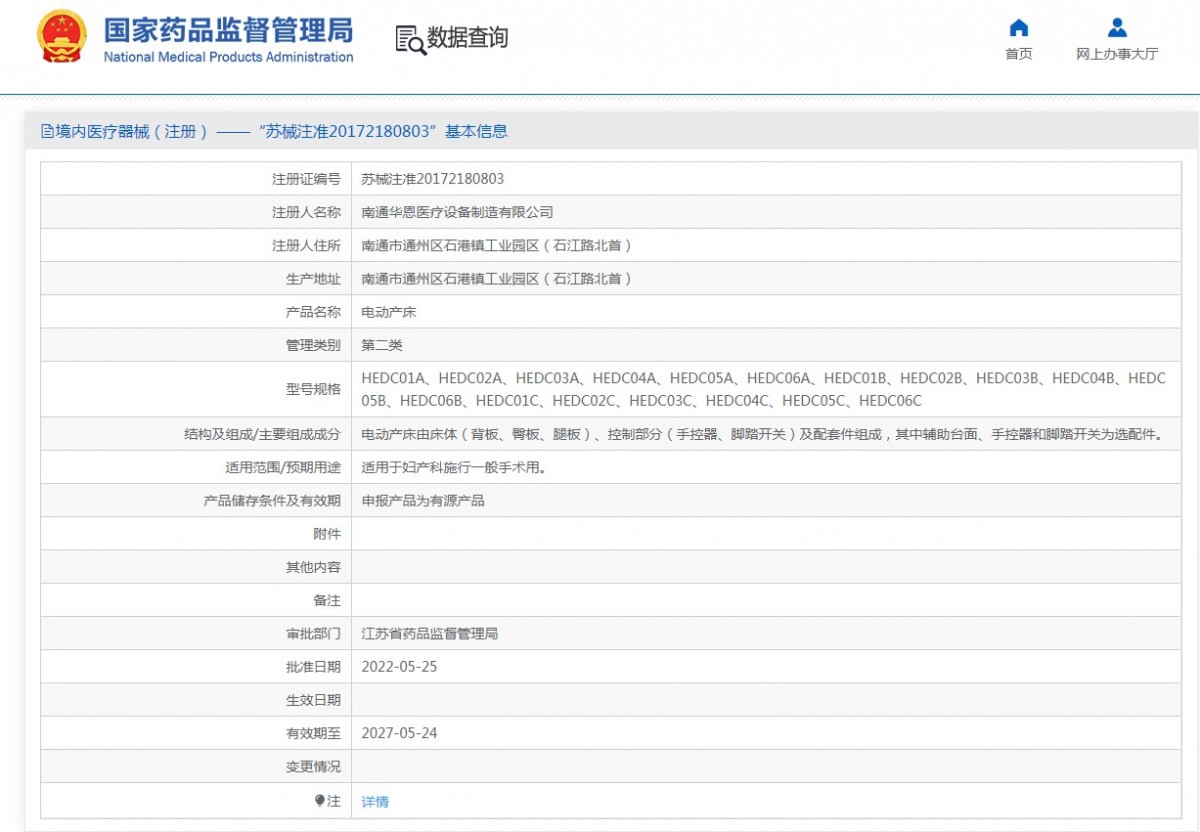1200x832 pixels.
Task: Select registration number 苏械注准20172180803 value
Action: [432, 179]
